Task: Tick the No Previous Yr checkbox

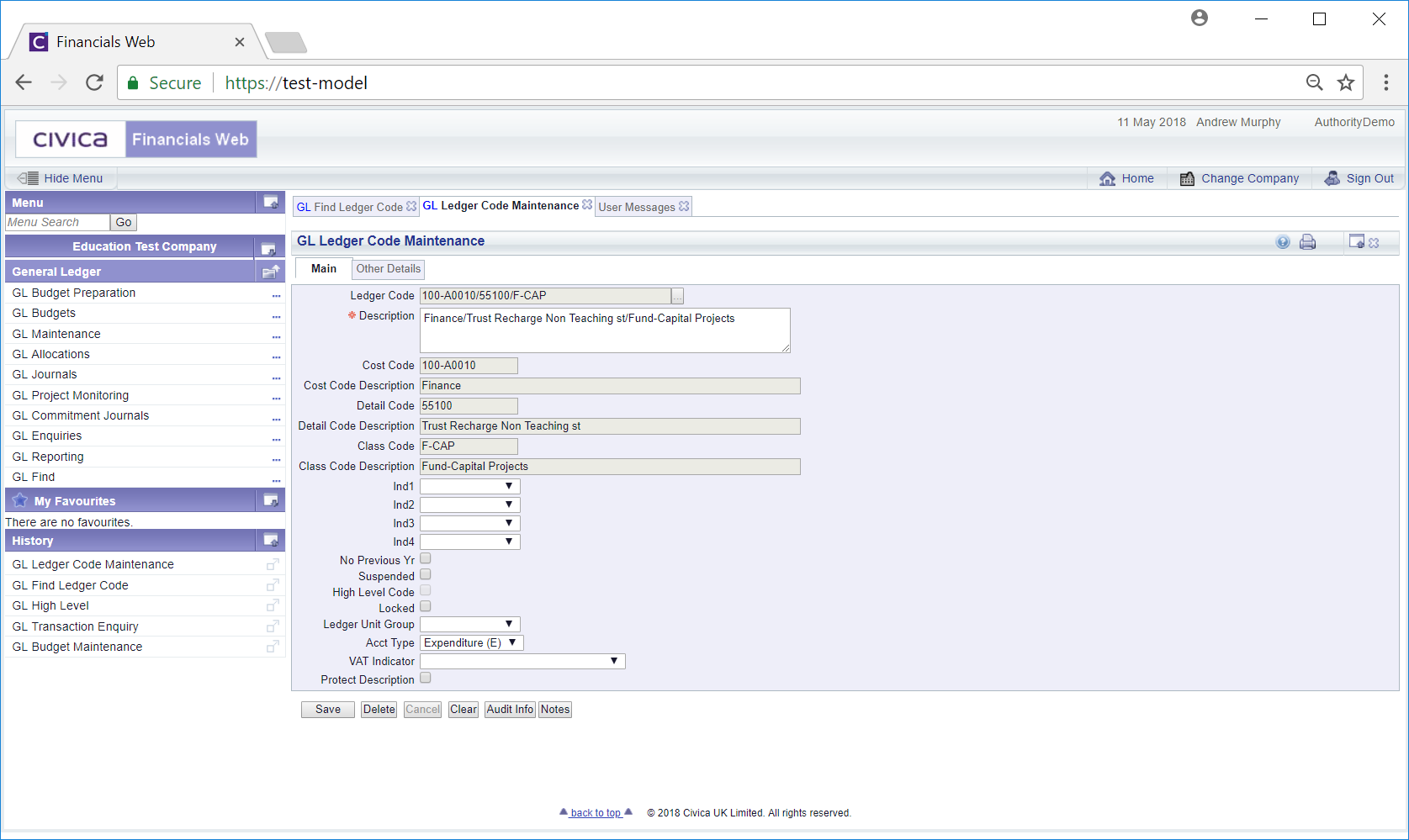Action: point(426,558)
